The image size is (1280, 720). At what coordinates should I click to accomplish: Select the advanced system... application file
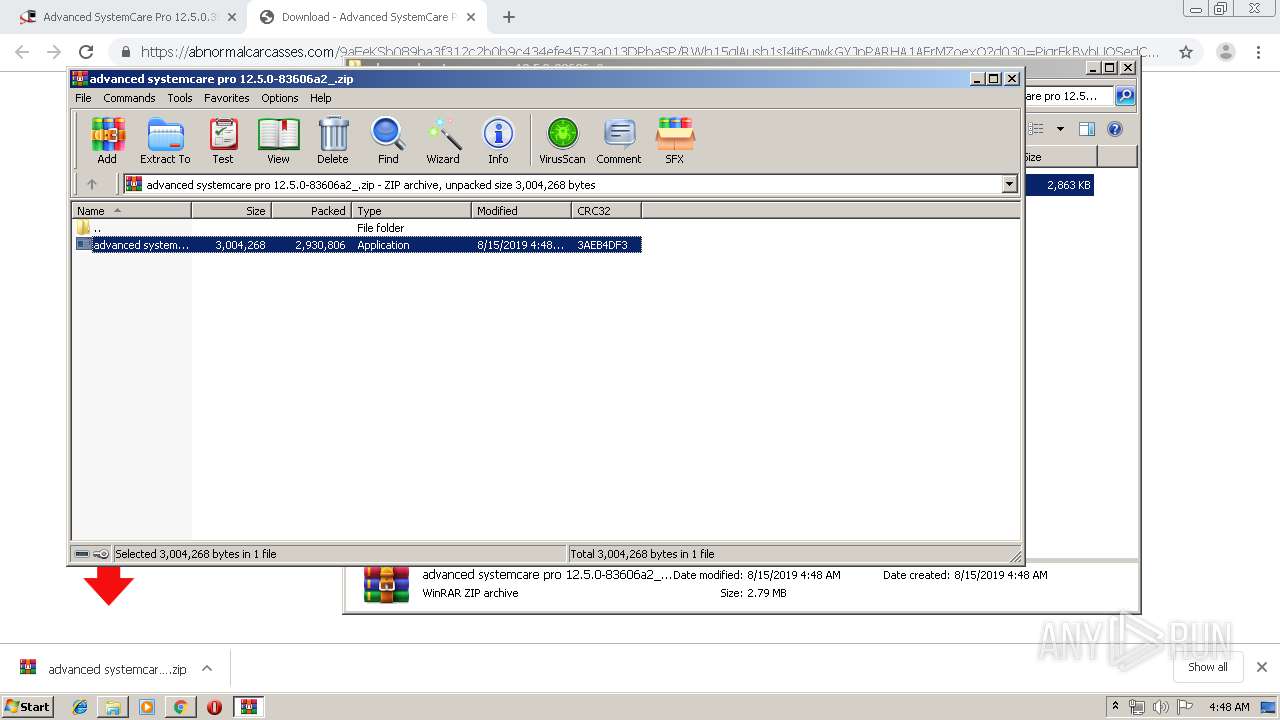[358, 245]
